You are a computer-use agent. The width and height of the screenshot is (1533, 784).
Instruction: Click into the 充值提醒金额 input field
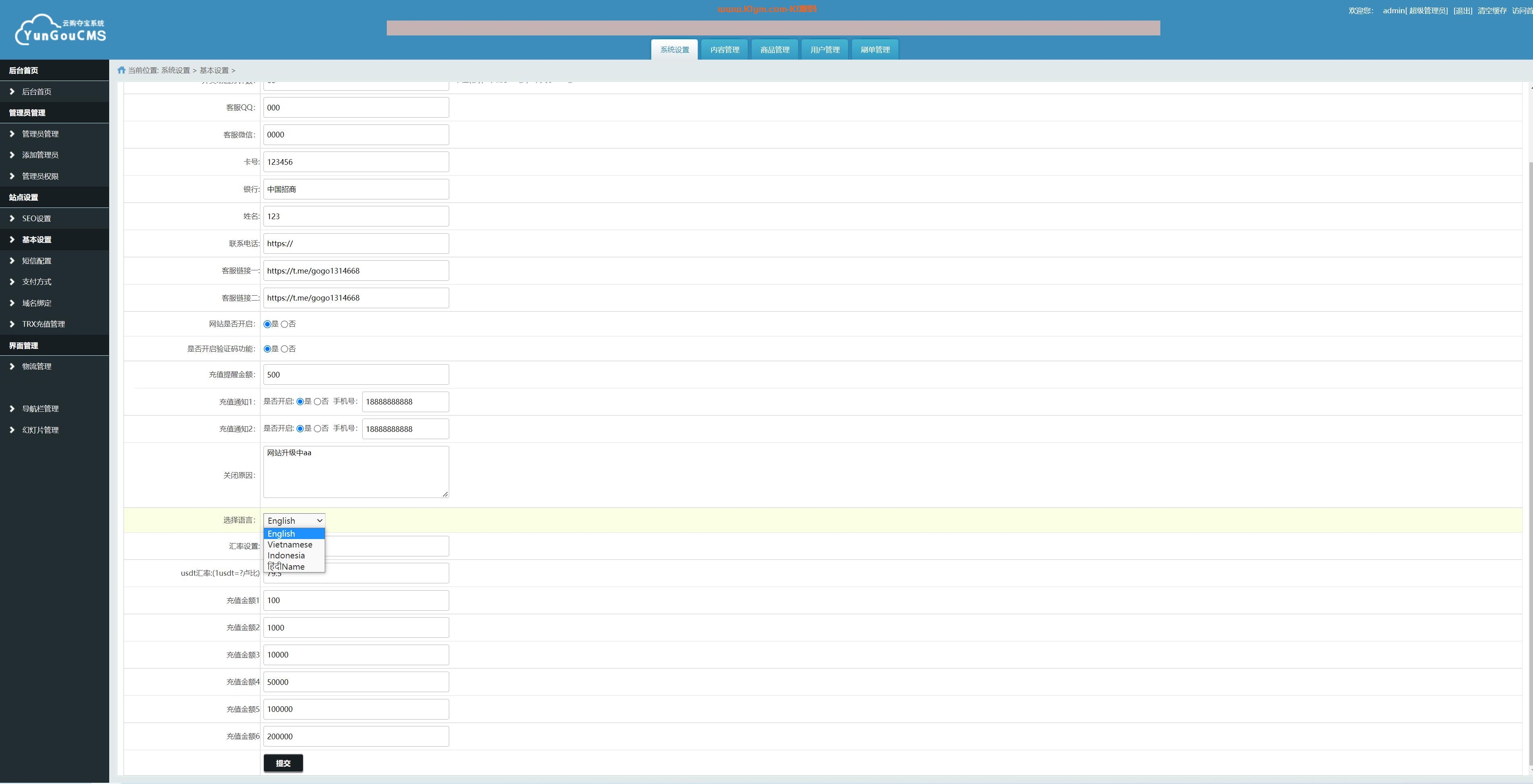coord(356,374)
